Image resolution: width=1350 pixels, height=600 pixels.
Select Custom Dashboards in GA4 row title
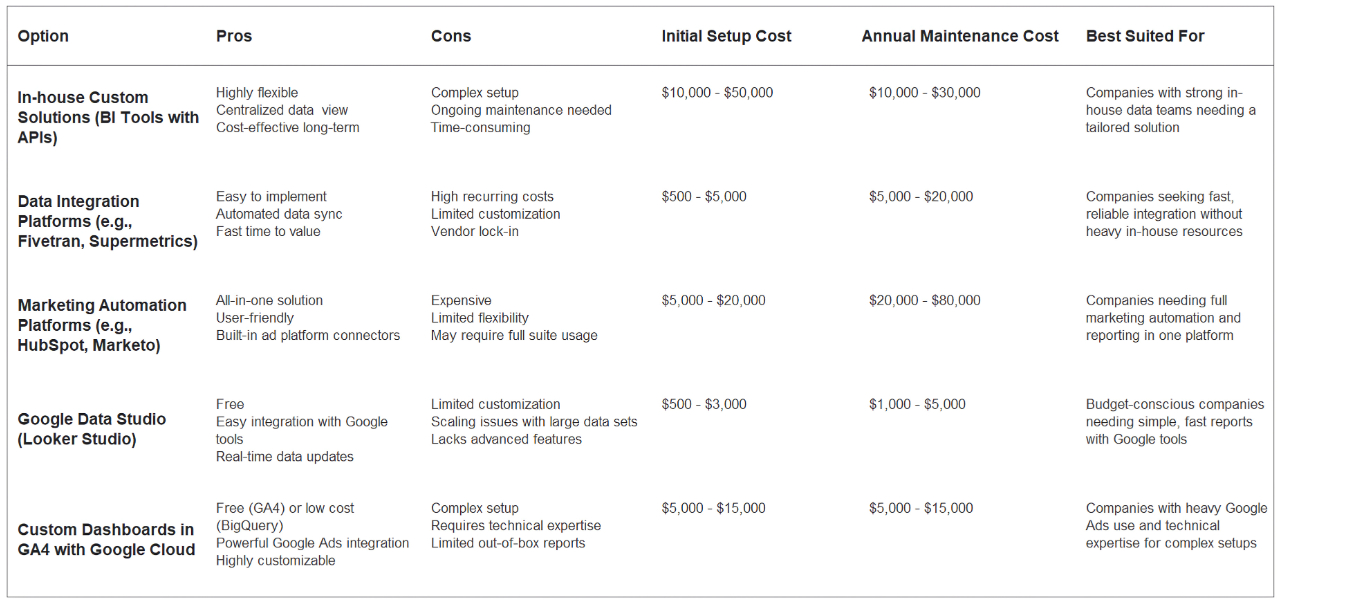click(x=106, y=539)
